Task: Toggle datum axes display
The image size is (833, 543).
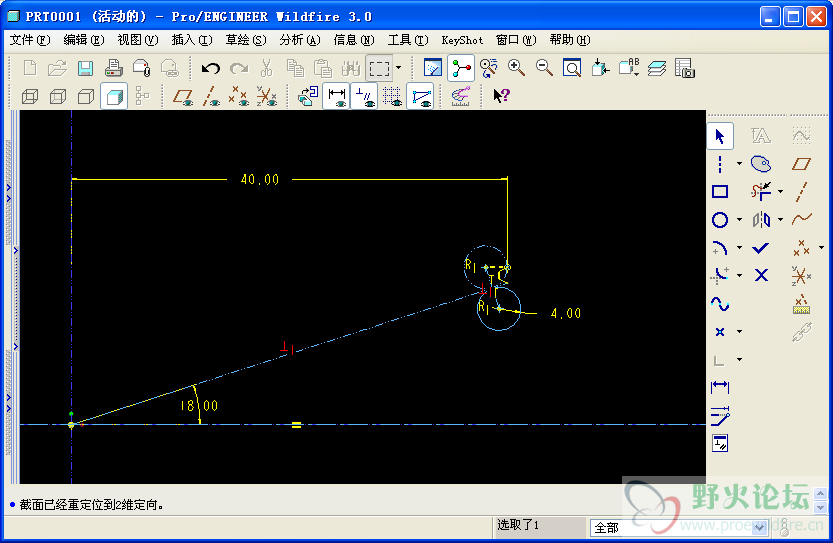Action: tap(211, 96)
